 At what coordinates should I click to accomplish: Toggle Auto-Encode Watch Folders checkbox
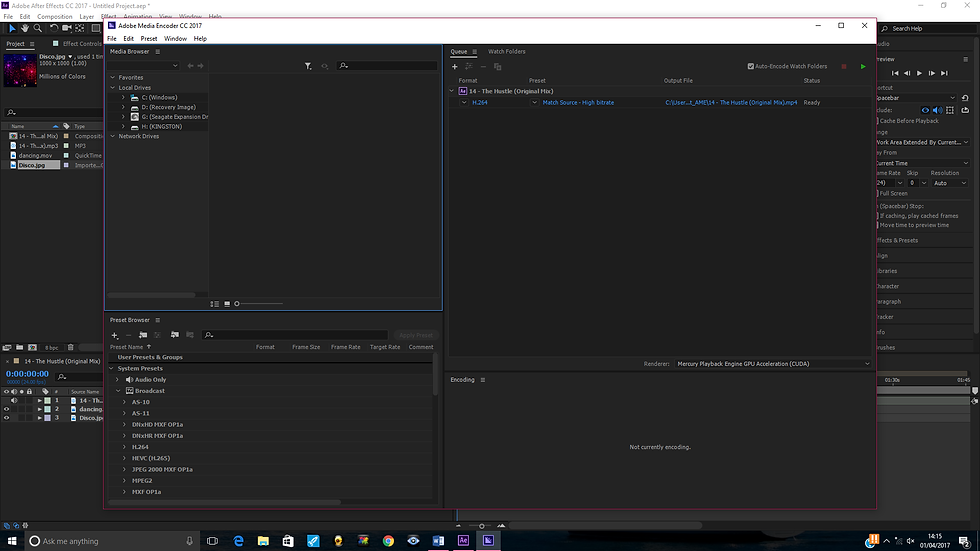tap(751, 66)
